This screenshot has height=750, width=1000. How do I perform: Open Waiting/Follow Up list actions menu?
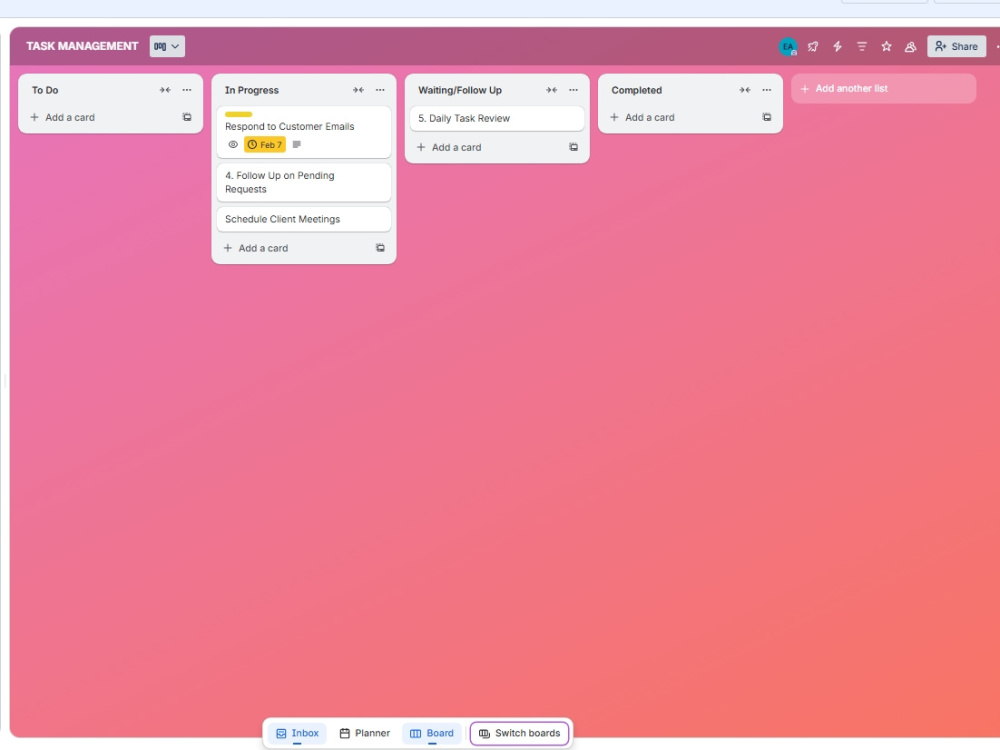click(x=573, y=90)
